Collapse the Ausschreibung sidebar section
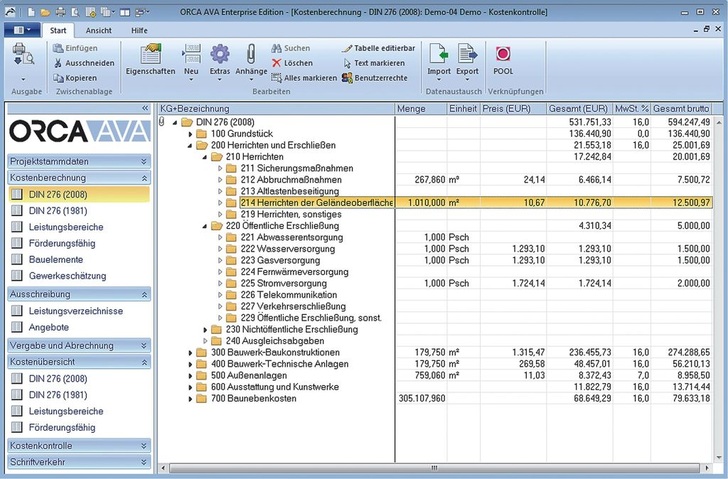 144,294
